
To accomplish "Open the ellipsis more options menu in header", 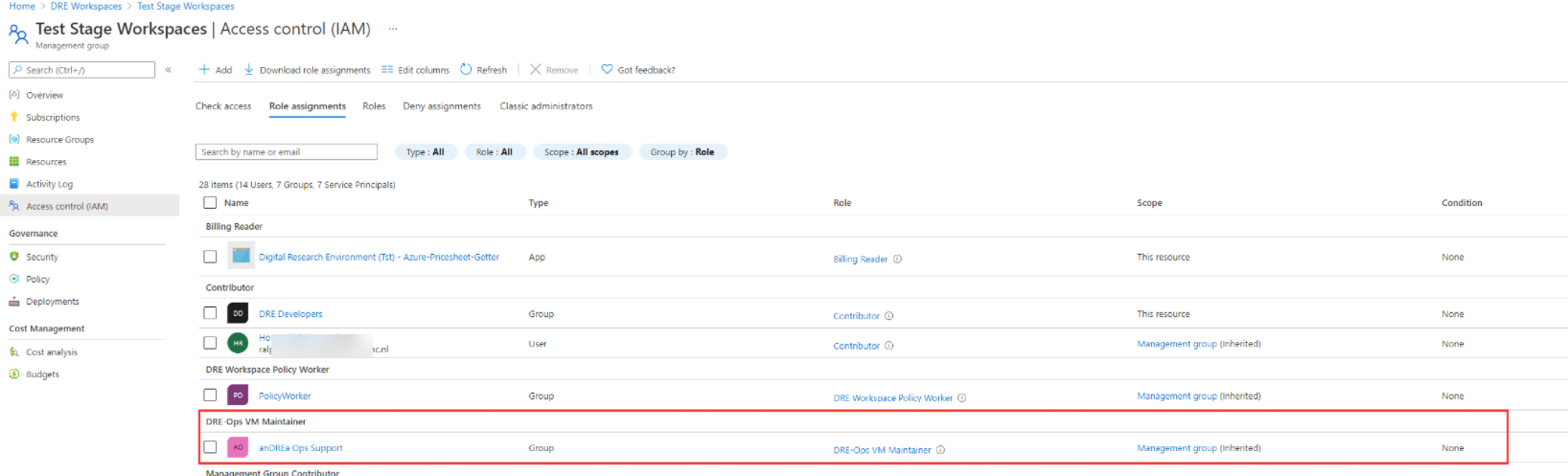I will (x=392, y=29).
